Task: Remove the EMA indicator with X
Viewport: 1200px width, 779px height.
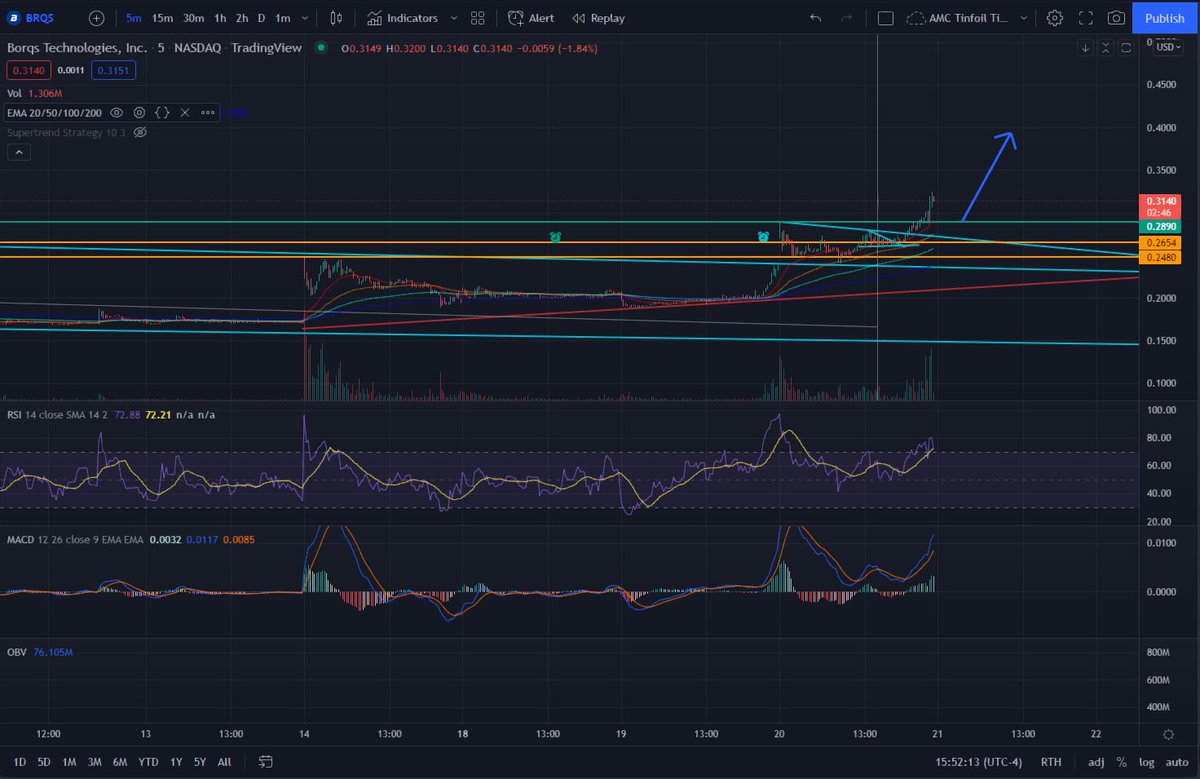Action: tap(185, 113)
